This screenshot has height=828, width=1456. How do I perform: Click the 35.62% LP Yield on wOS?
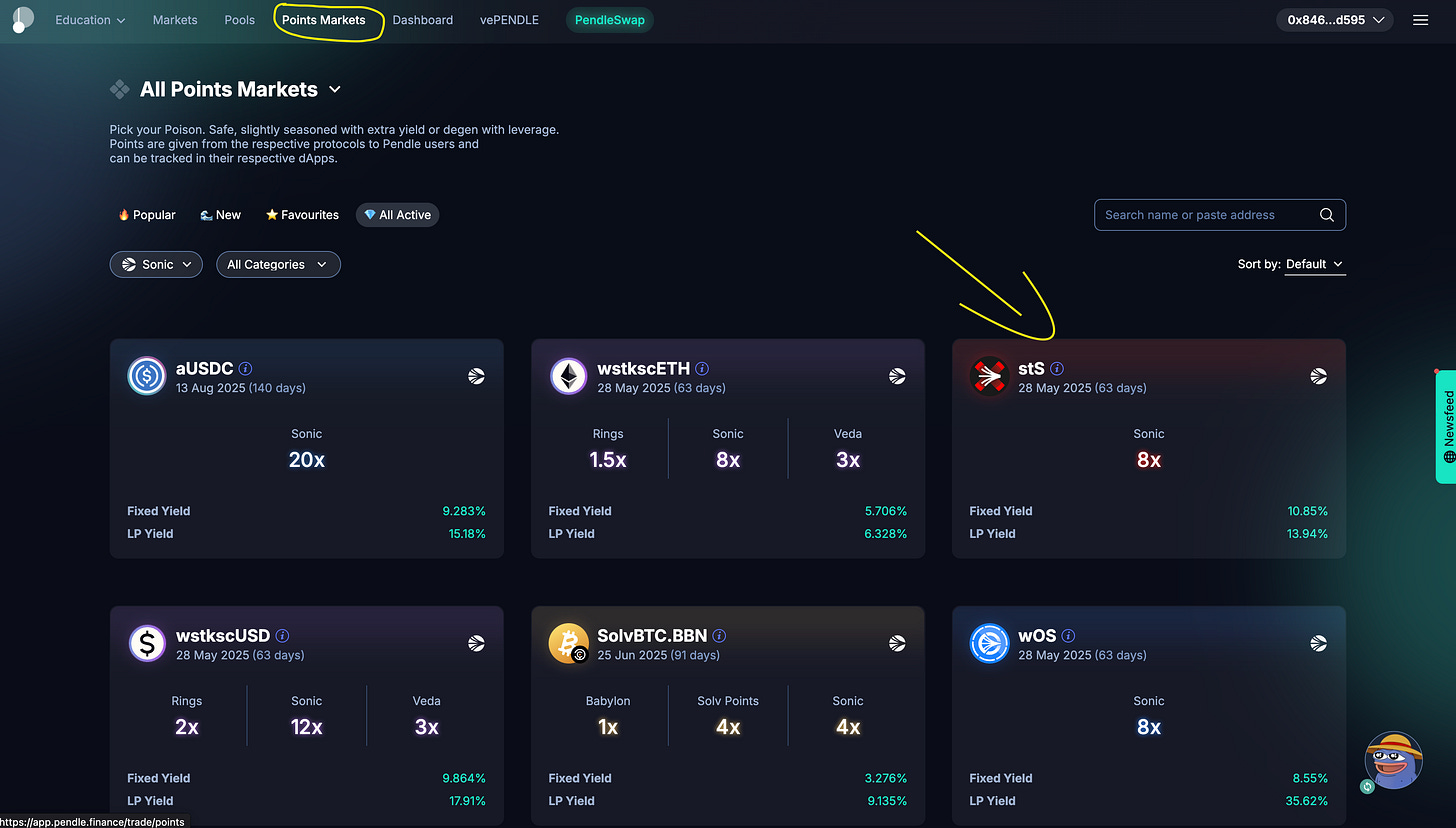pyautogui.click(x=1307, y=801)
